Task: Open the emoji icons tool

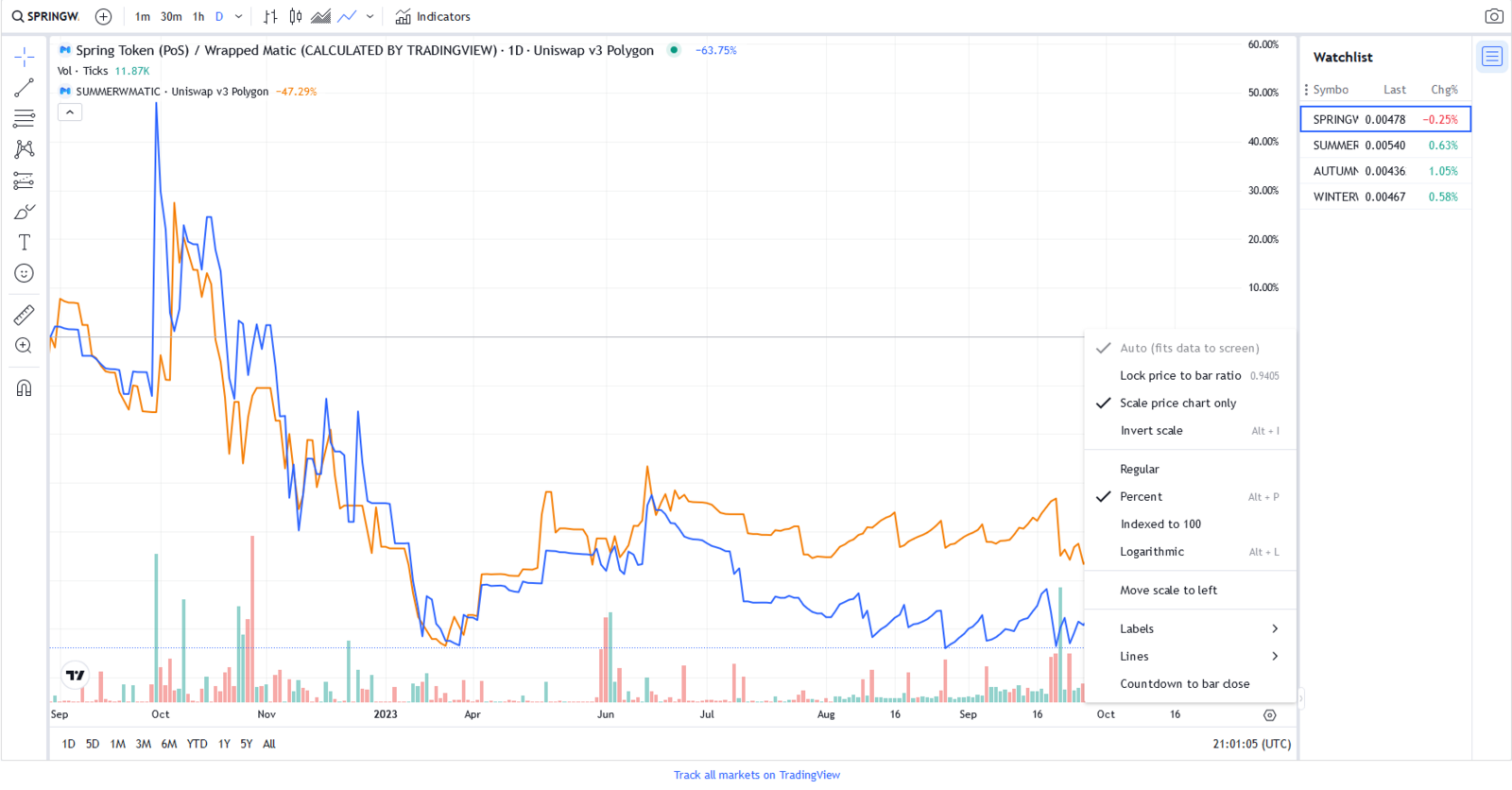Action: coord(25,273)
